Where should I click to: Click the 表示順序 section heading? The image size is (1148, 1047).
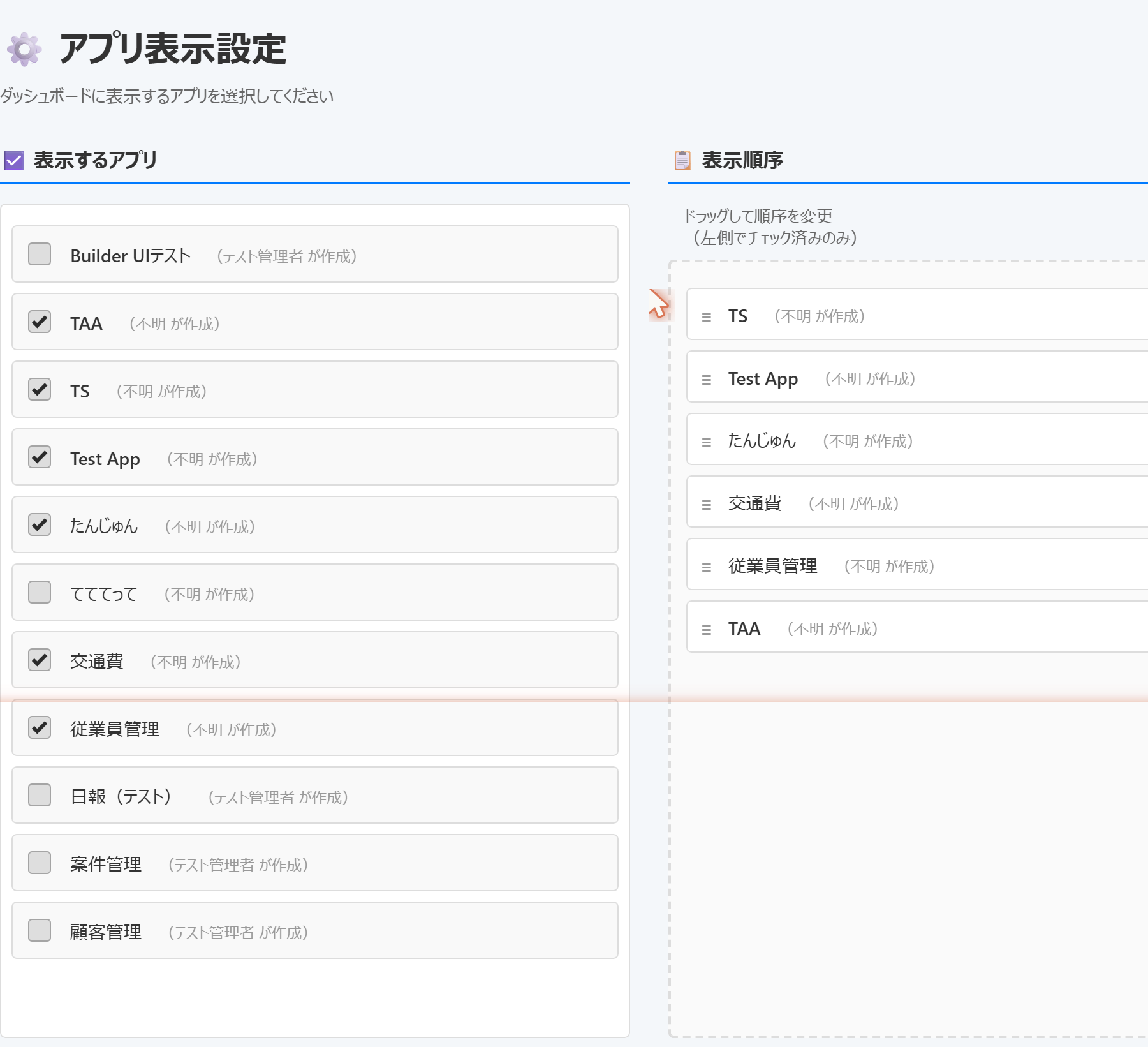(742, 160)
